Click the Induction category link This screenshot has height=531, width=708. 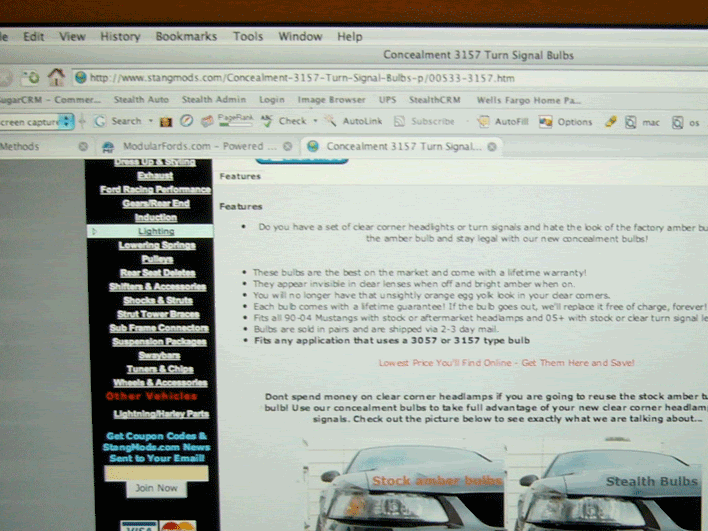tap(155, 217)
